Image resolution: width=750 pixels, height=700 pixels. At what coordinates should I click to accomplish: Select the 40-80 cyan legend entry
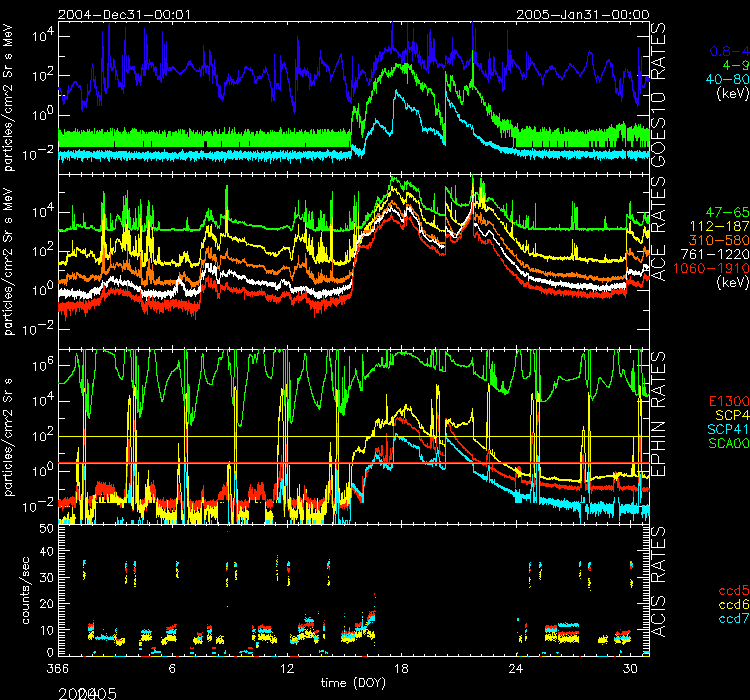tap(726, 79)
